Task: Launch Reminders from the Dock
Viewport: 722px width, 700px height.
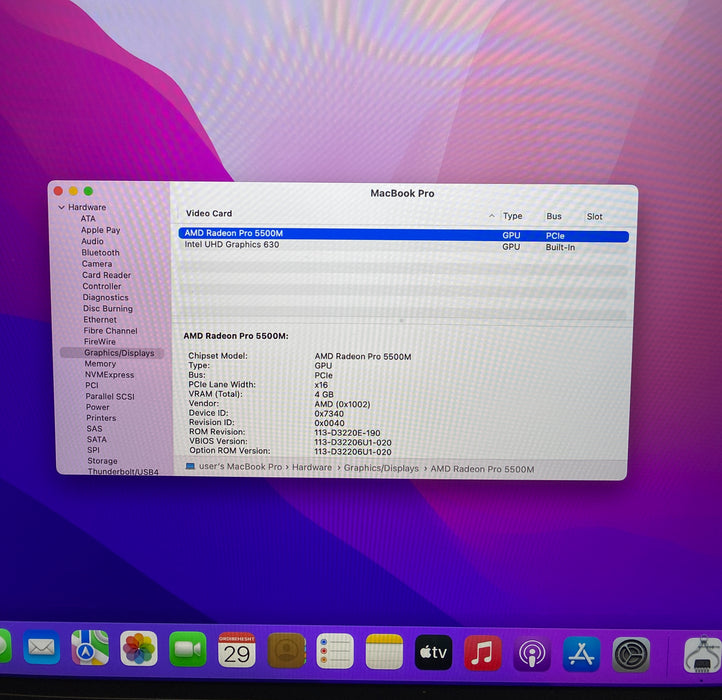Action: pyautogui.click(x=335, y=651)
